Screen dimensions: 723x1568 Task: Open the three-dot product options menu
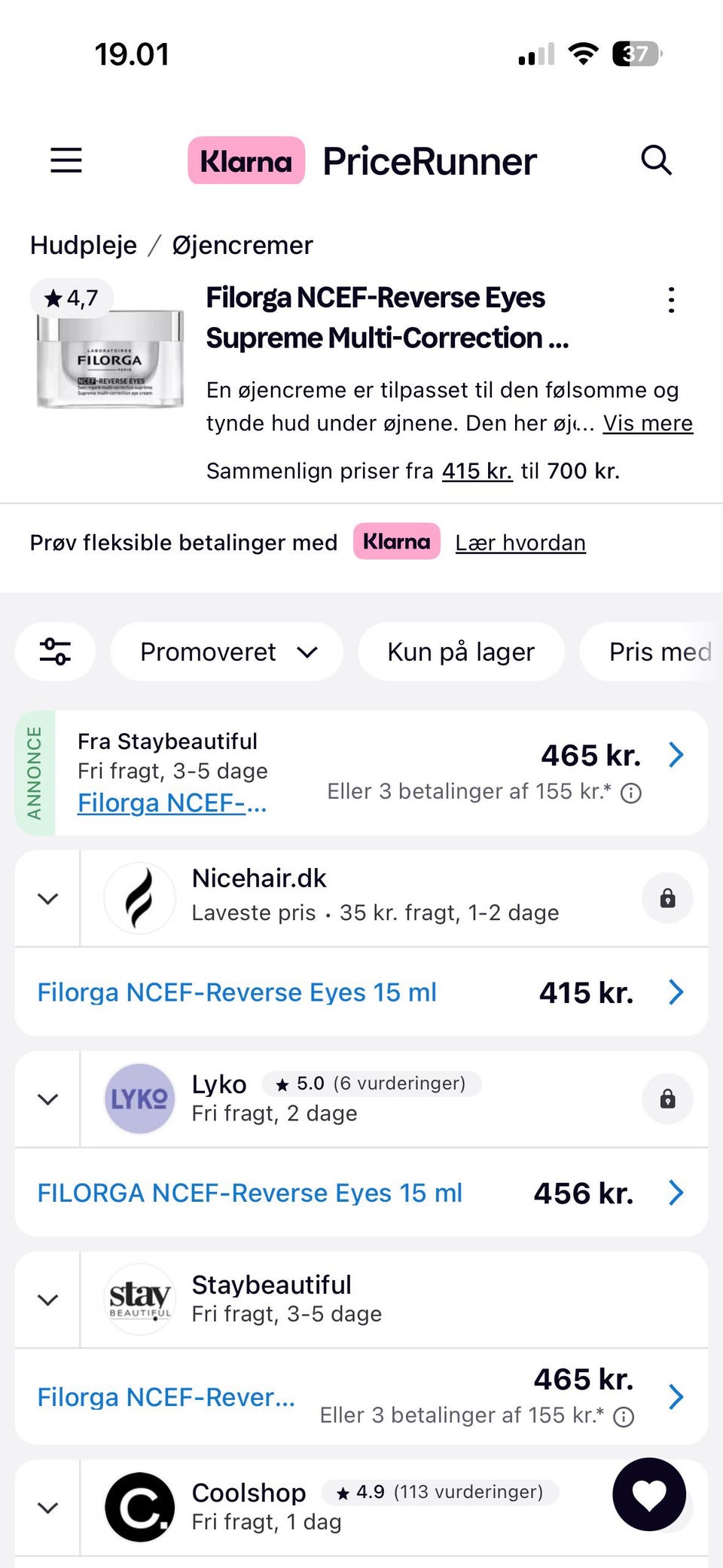(x=671, y=300)
